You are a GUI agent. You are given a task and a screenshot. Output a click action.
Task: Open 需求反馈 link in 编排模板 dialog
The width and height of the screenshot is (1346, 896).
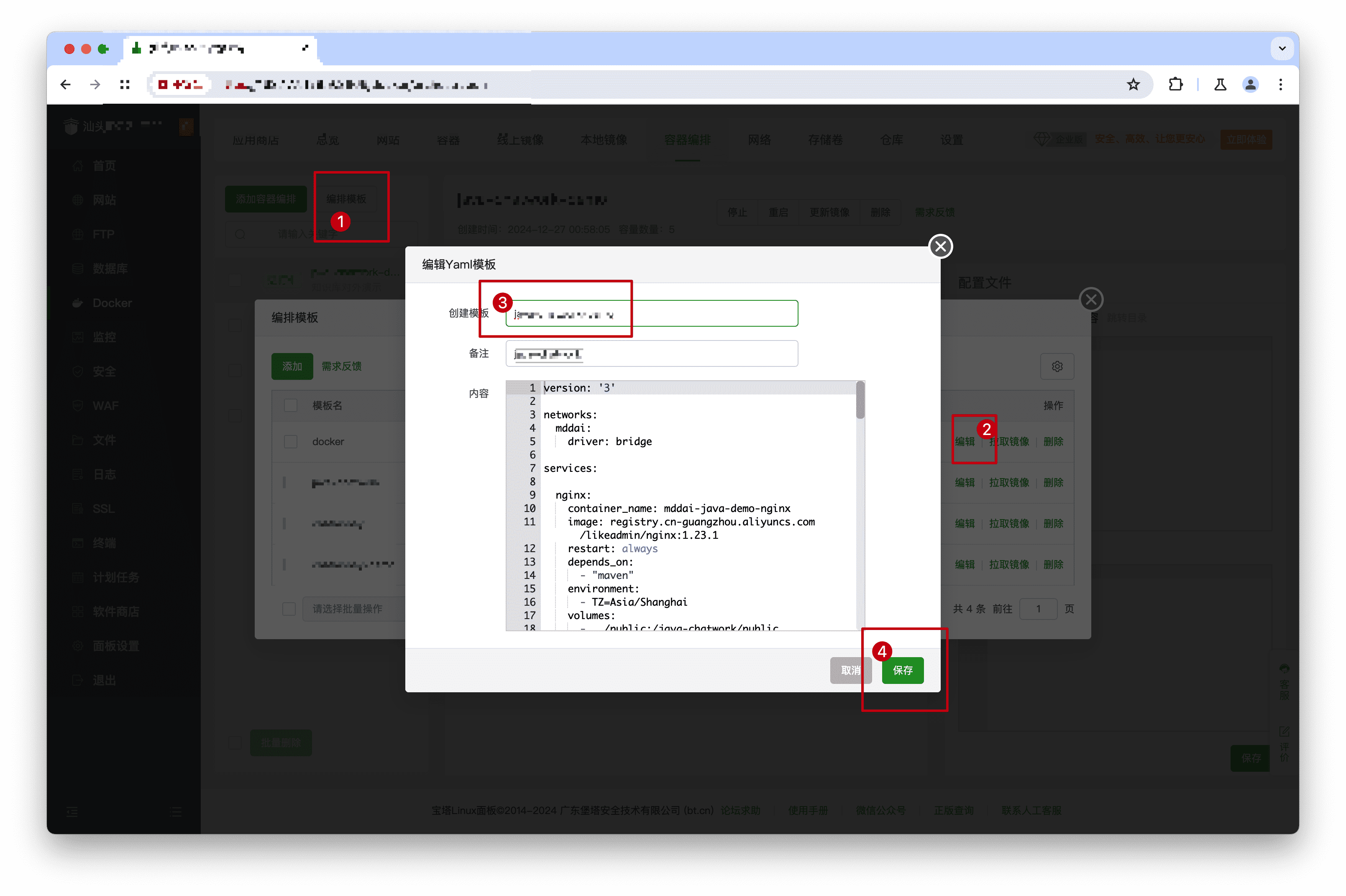341,366
